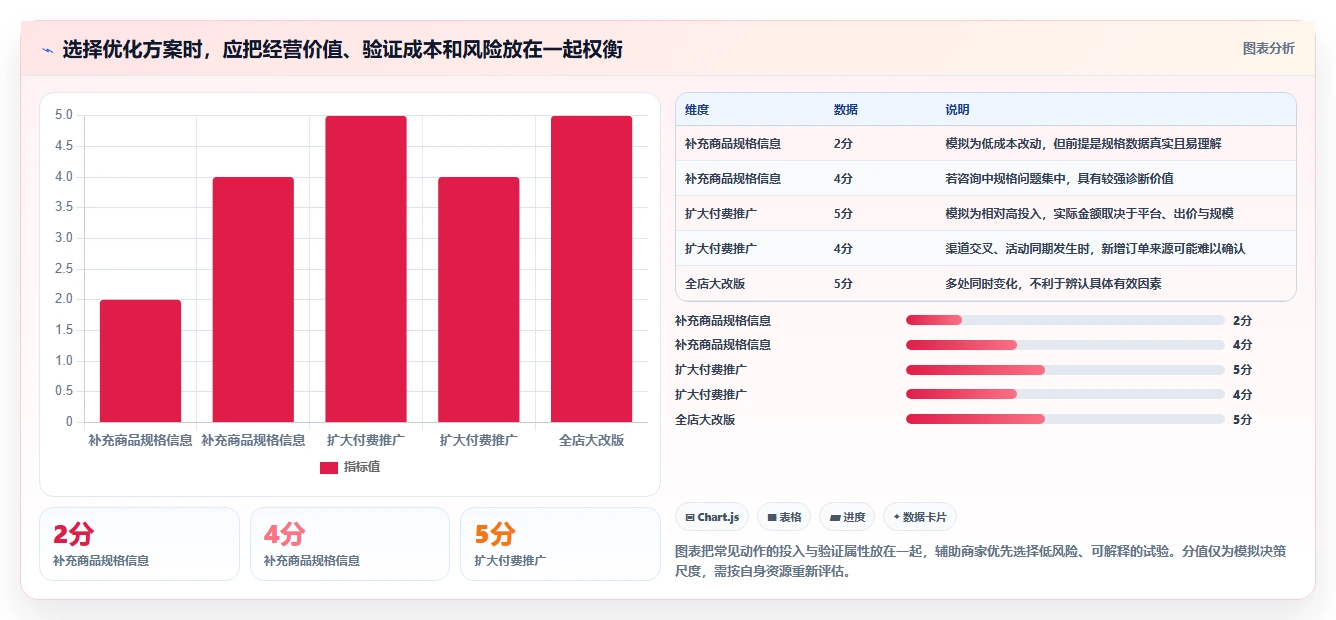Screen dimensions: 1336x620
Task: Click the 全店大改版 label beside the progress bars
Action: (705, 420)
